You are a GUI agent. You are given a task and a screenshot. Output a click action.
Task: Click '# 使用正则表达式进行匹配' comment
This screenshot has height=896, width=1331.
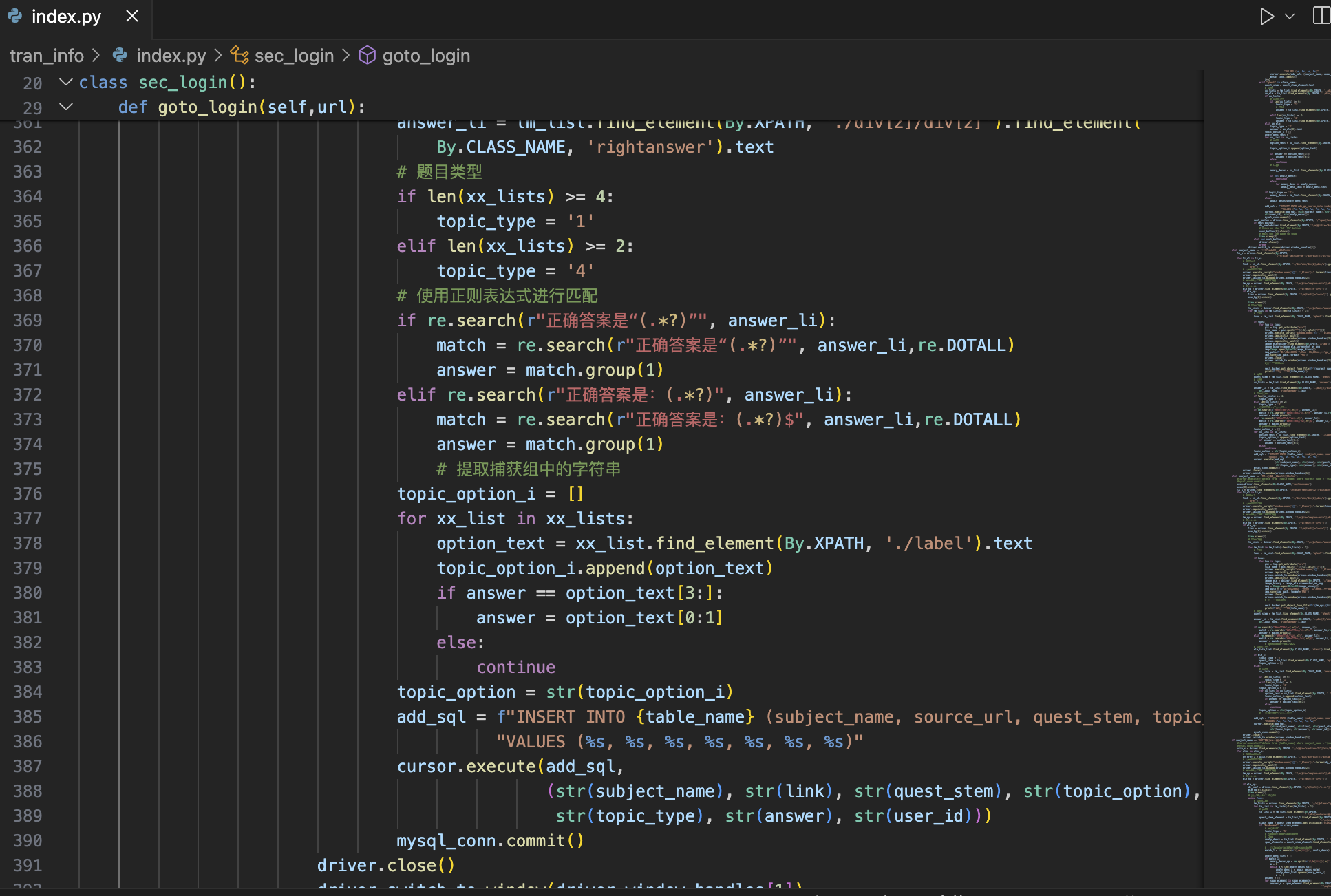(497, 296)
